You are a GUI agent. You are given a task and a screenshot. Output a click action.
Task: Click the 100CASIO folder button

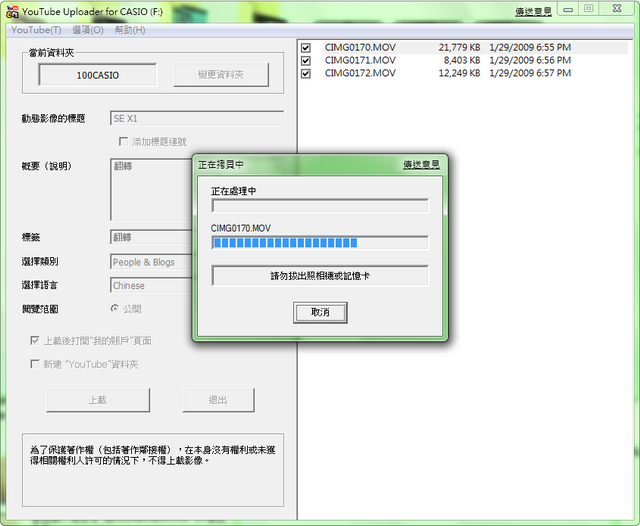98,75
